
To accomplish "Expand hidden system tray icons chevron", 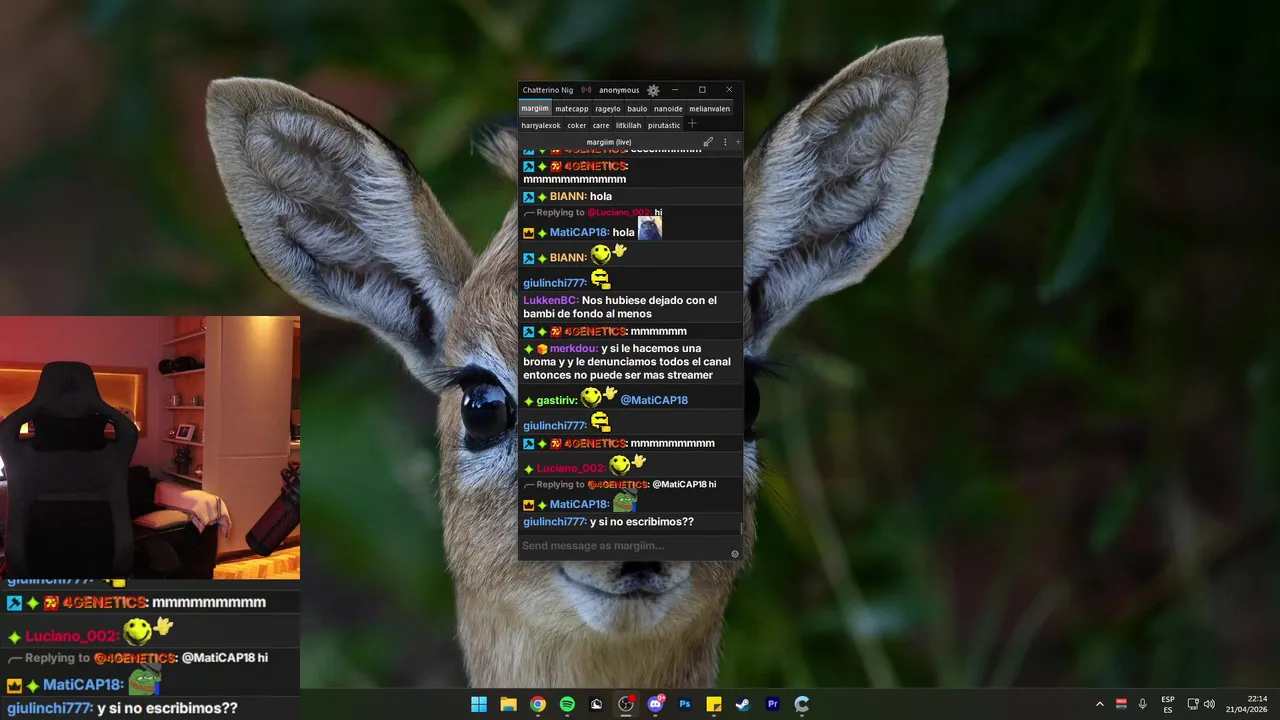I will tap(1100, 704).
